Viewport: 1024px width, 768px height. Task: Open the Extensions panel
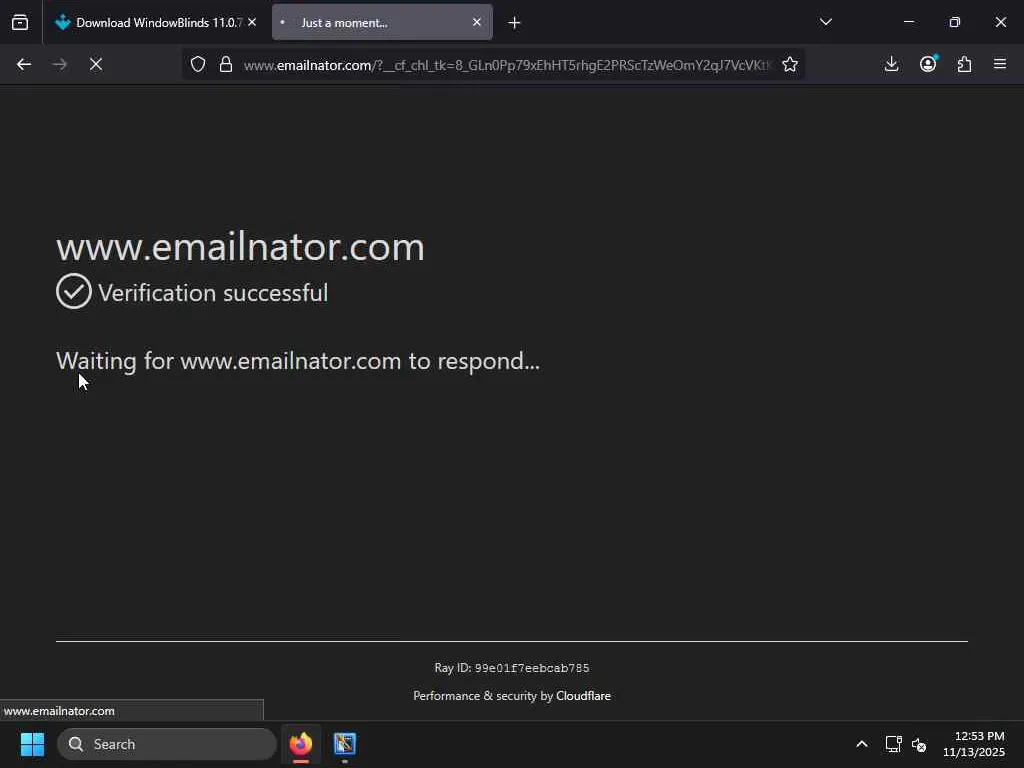point(964,64)
